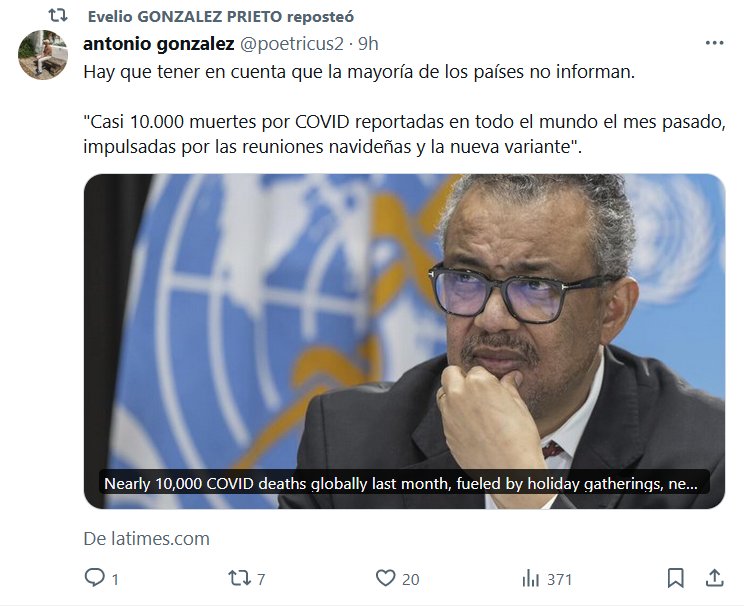Screen dimensions: 744x610
Task: Open the latimes.com article image card
Action: [x=404, y=342]
